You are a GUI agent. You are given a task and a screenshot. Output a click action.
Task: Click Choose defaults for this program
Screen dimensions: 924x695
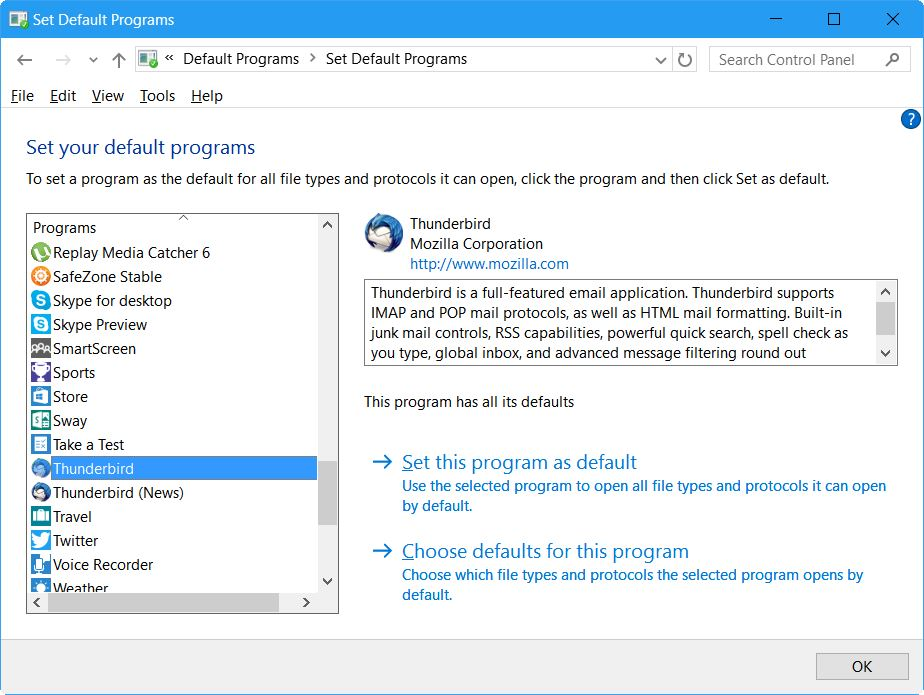pos(545,551)
